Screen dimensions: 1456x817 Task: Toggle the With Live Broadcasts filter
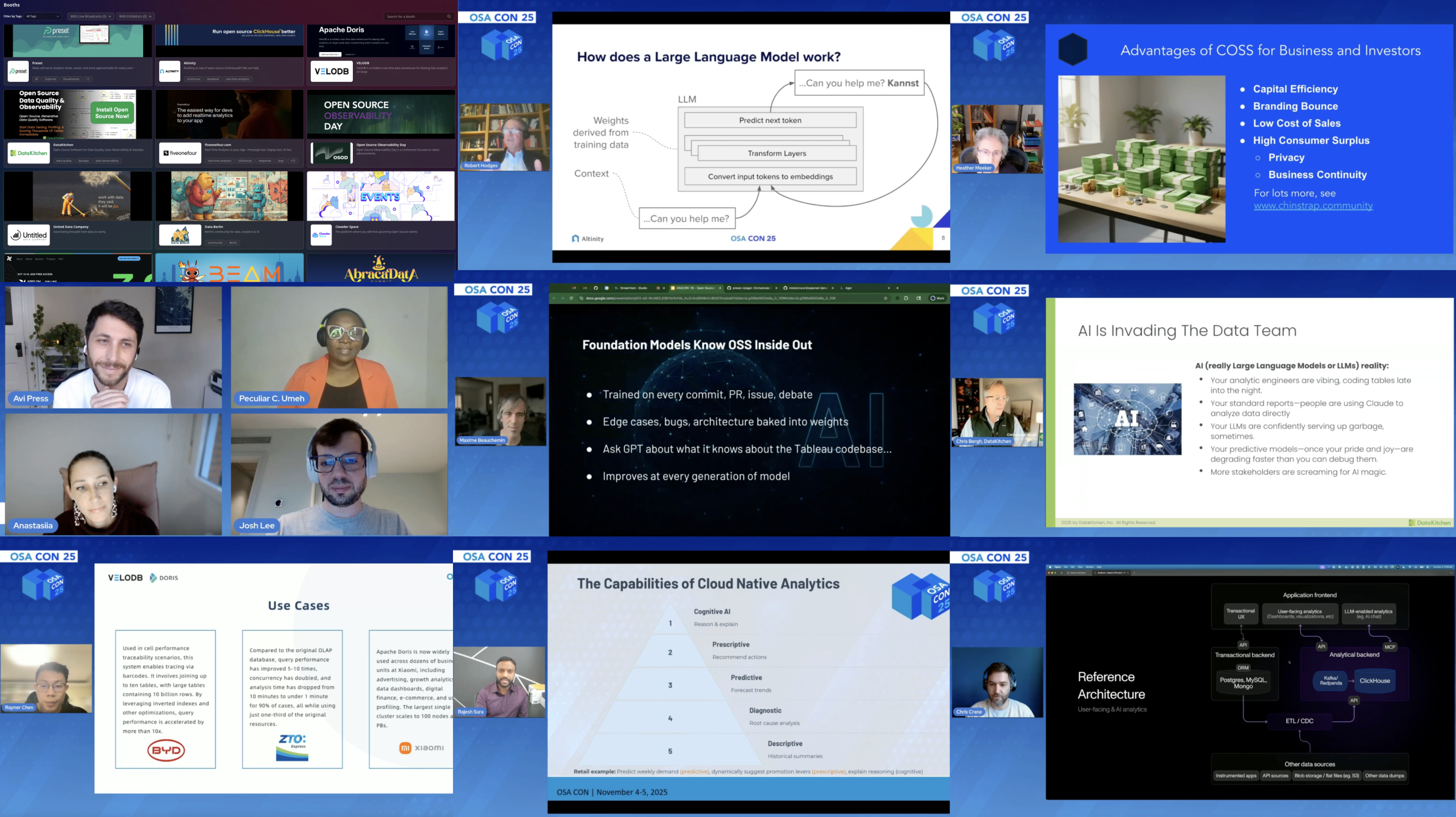(x=90, y=16)
